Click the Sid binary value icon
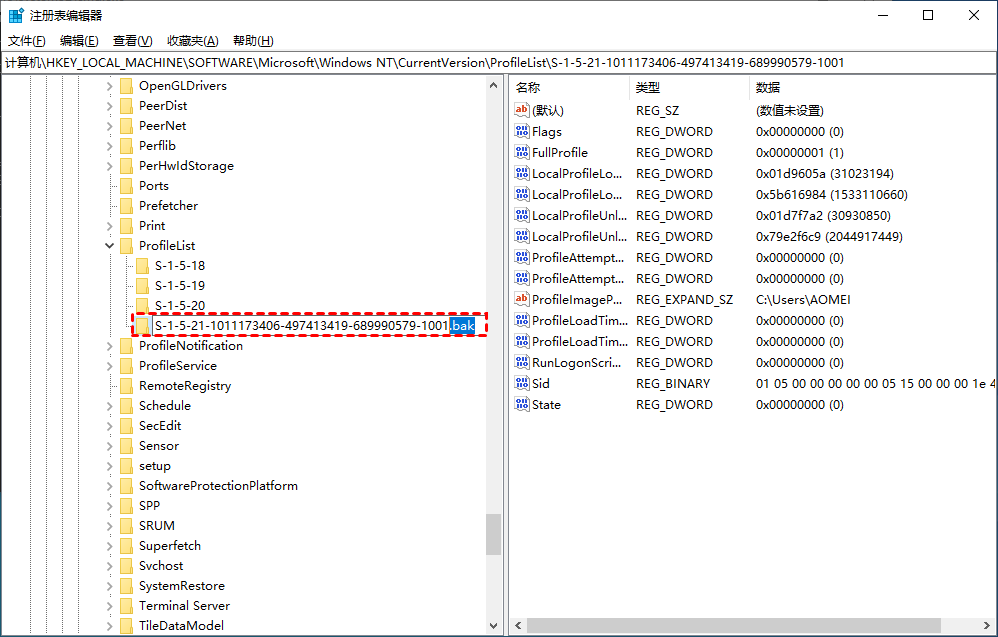 (522, 383)
